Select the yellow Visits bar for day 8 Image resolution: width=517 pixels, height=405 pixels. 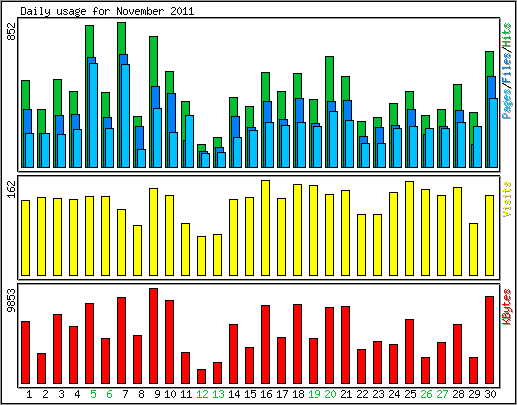pos(138,250)
